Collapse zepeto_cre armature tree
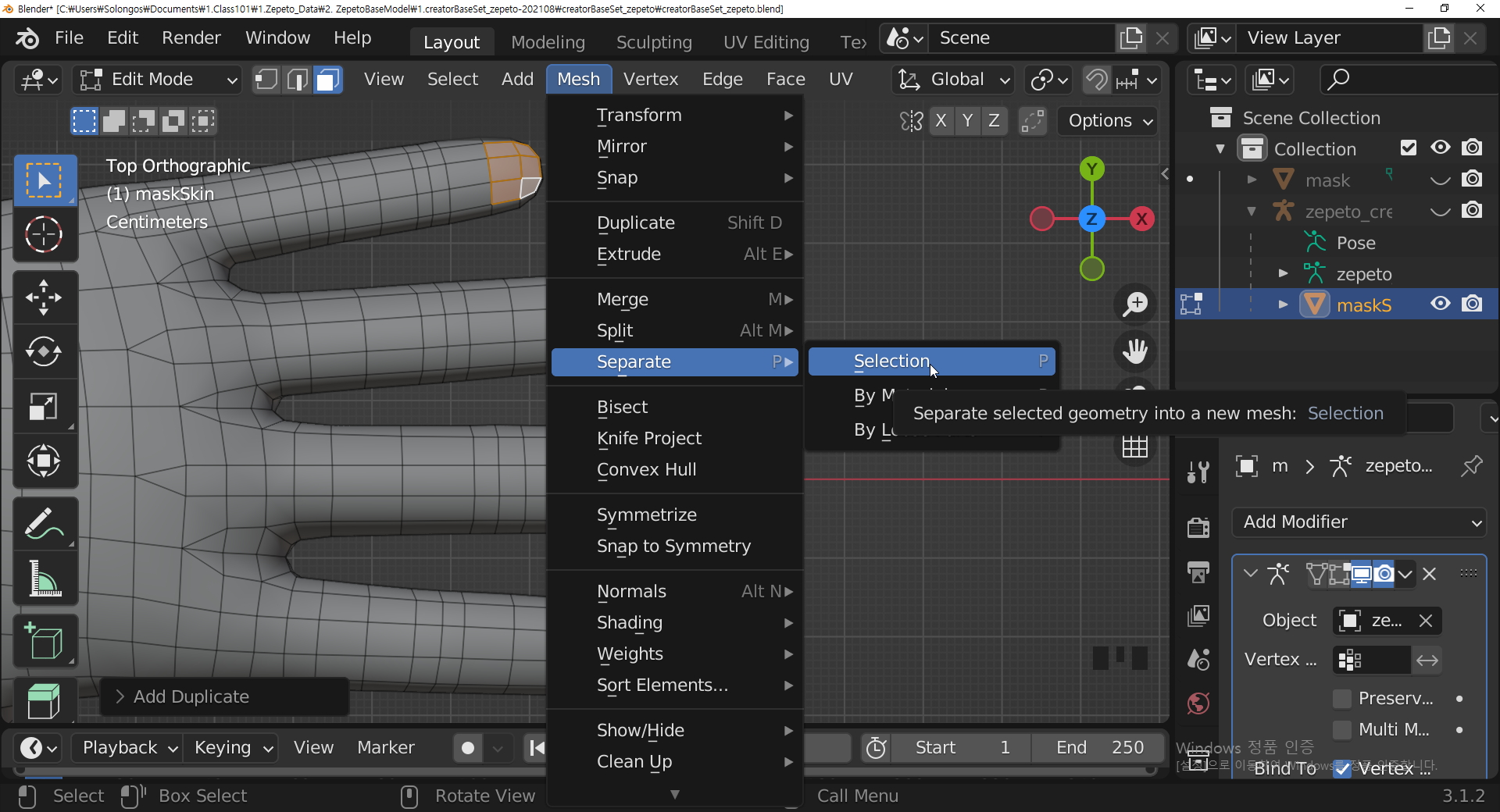Image resolution: width=1500 pixels, height=812 pixels. point(1252,212)
